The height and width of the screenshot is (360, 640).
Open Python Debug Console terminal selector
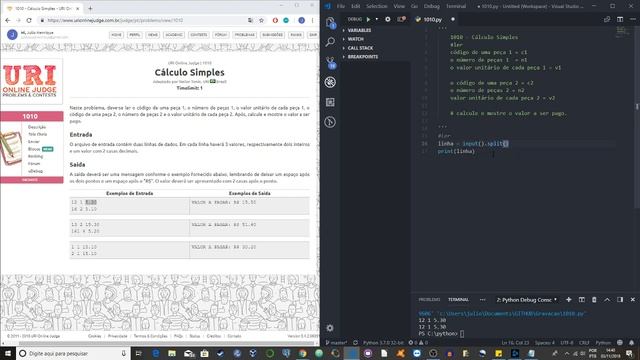point(527,300)
